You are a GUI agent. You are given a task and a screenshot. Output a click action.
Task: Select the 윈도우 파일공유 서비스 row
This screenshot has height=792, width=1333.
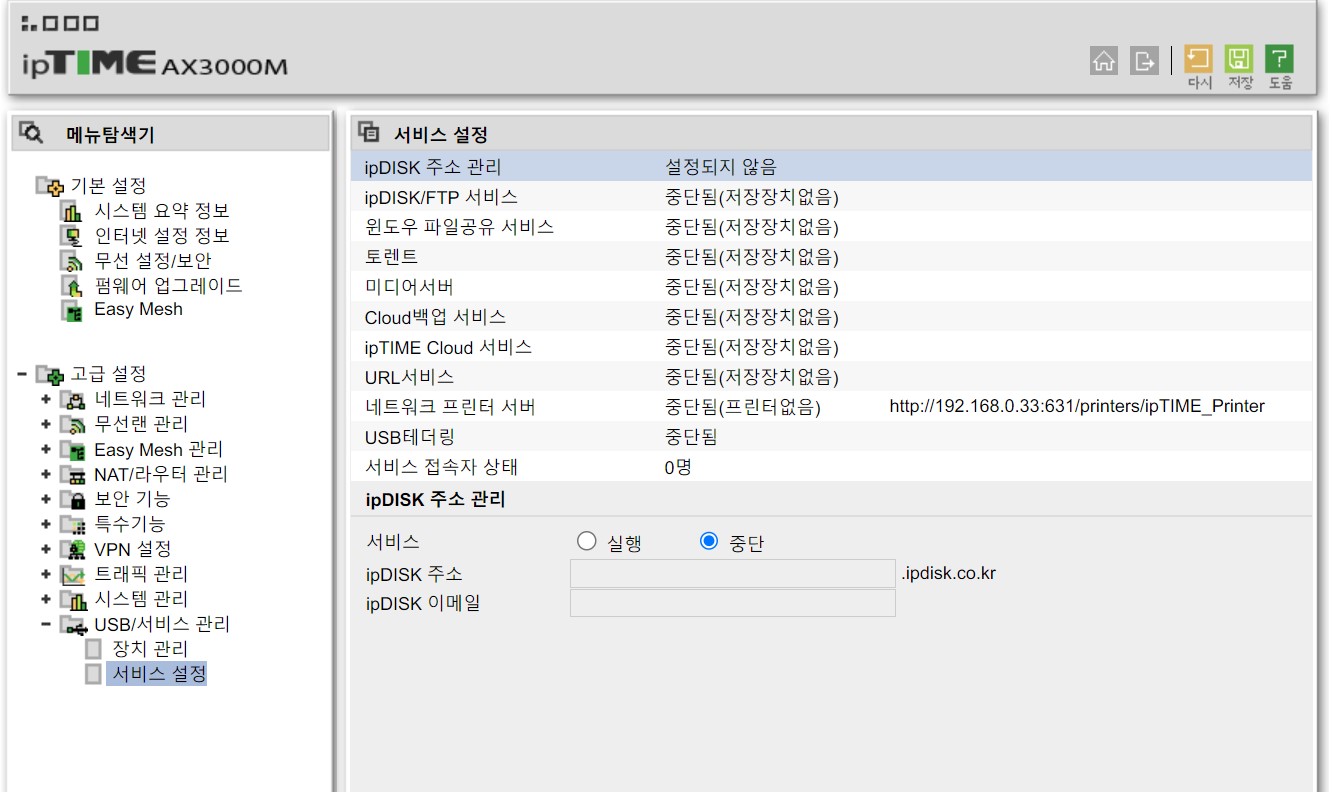pyautogui.click(x=832, y=227)
